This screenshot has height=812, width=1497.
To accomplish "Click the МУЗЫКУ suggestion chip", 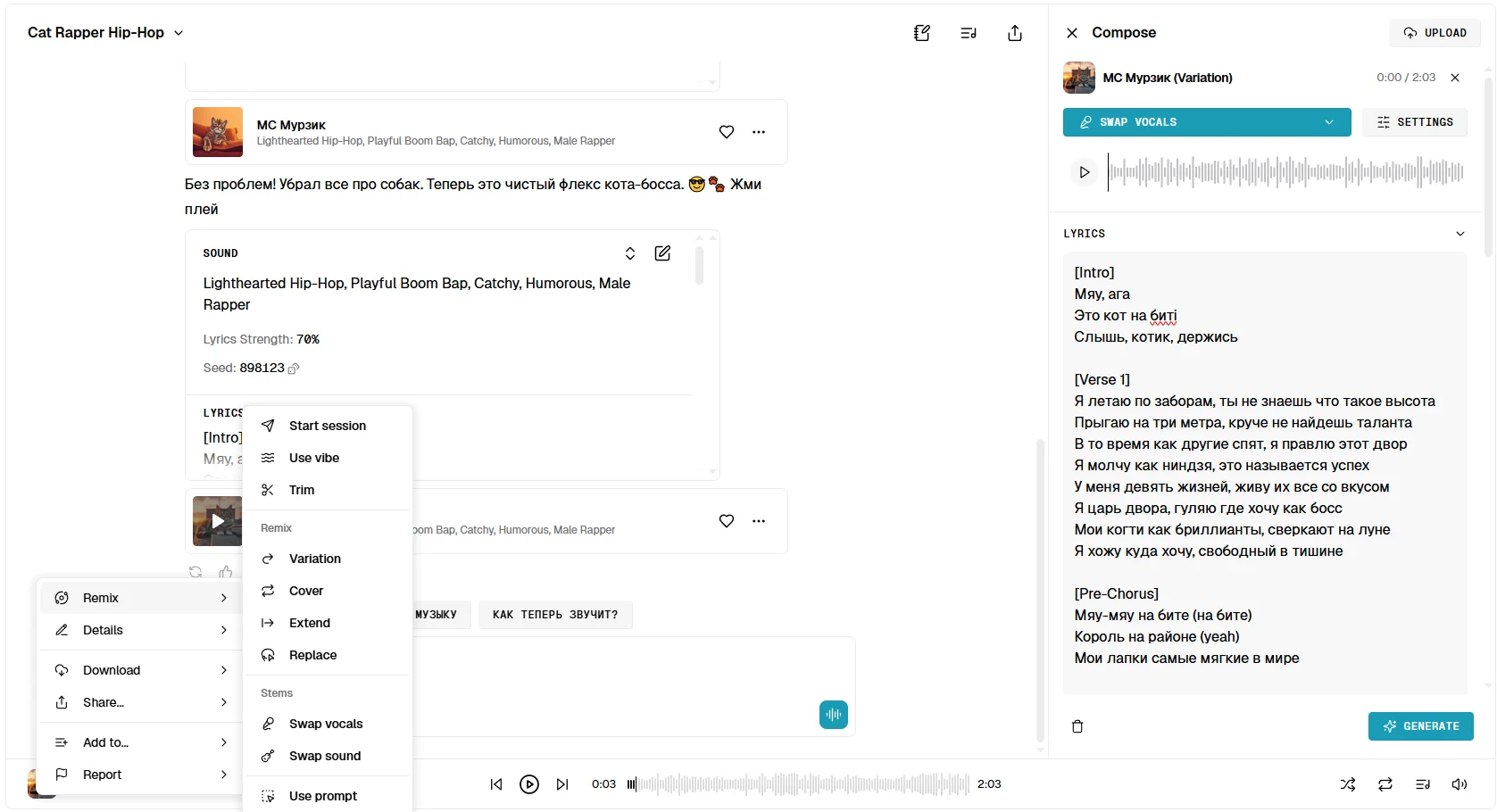I will (441, 615).
